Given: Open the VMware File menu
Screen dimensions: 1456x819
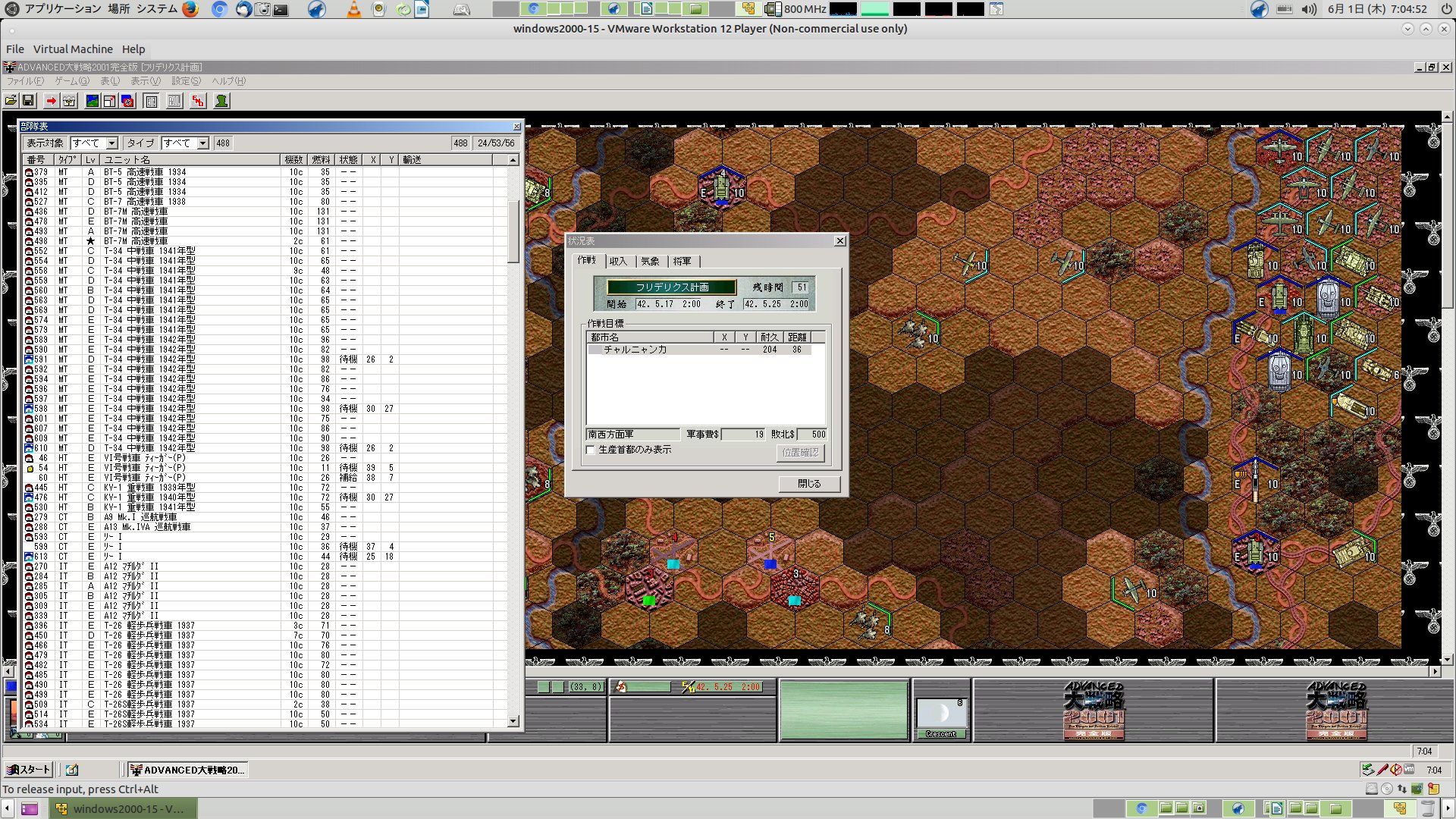Looking at the screenshot, I should click(14, 49).
